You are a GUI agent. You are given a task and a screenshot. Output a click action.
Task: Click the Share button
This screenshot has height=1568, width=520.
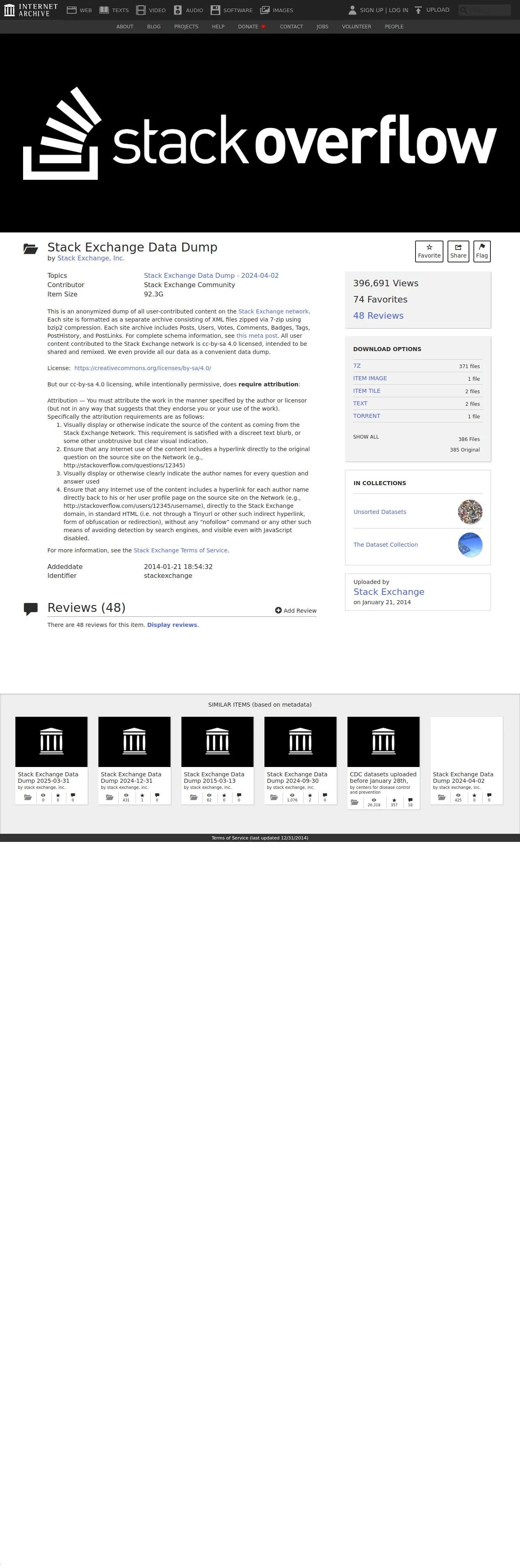[458, 251]
